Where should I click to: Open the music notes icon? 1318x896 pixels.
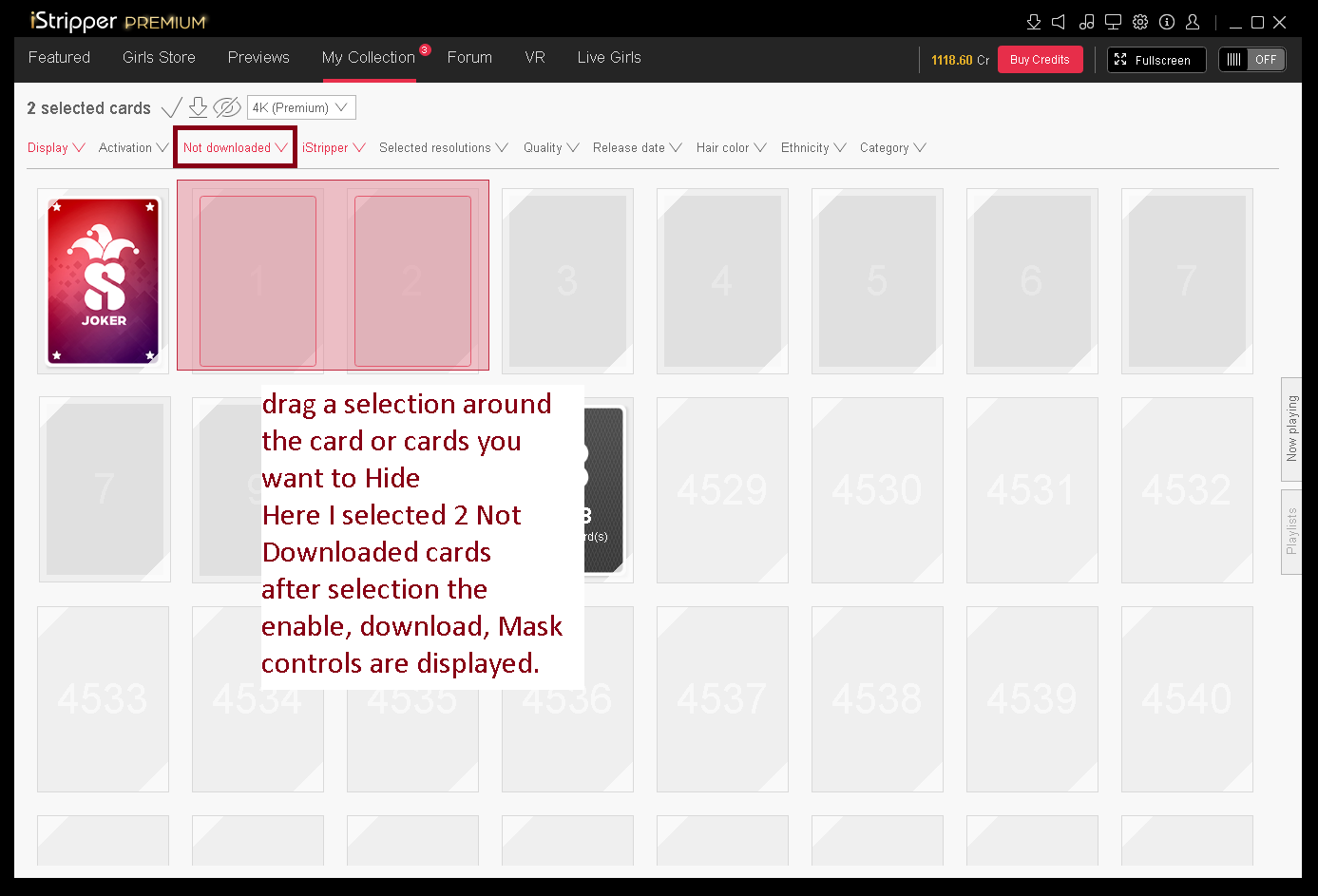coord(1086,22)
